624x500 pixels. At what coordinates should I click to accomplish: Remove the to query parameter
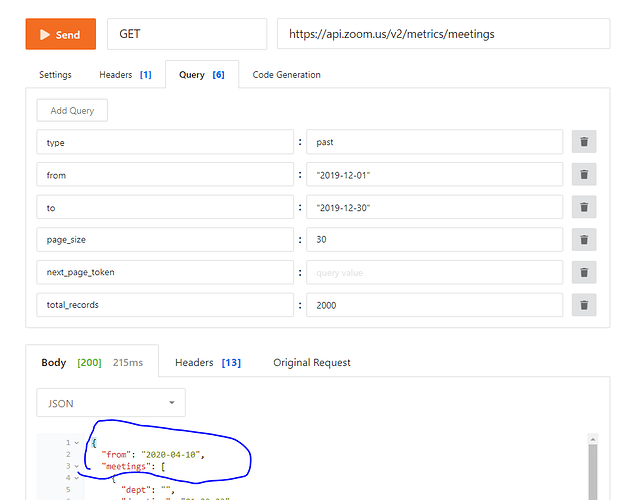(x=584, y=207)
